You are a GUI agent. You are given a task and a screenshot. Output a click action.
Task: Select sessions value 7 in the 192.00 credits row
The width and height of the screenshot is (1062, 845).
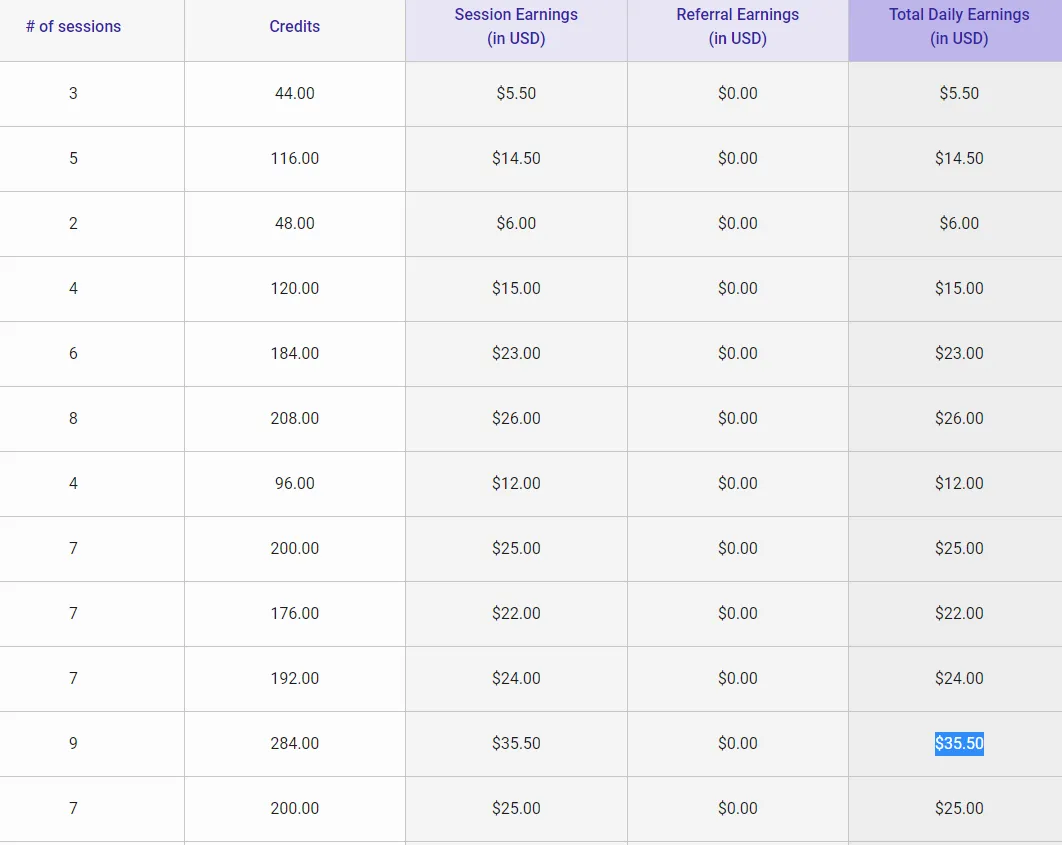[73, 678]
